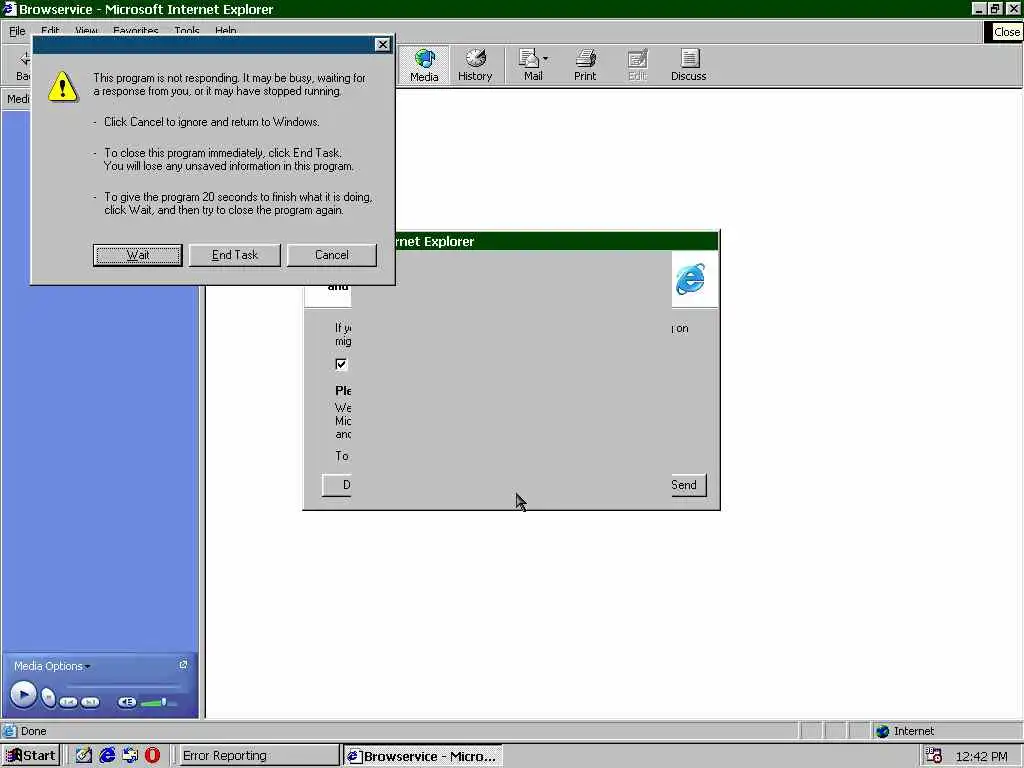Click Cancel in the not responding dialog

click(x=332, y=255)
